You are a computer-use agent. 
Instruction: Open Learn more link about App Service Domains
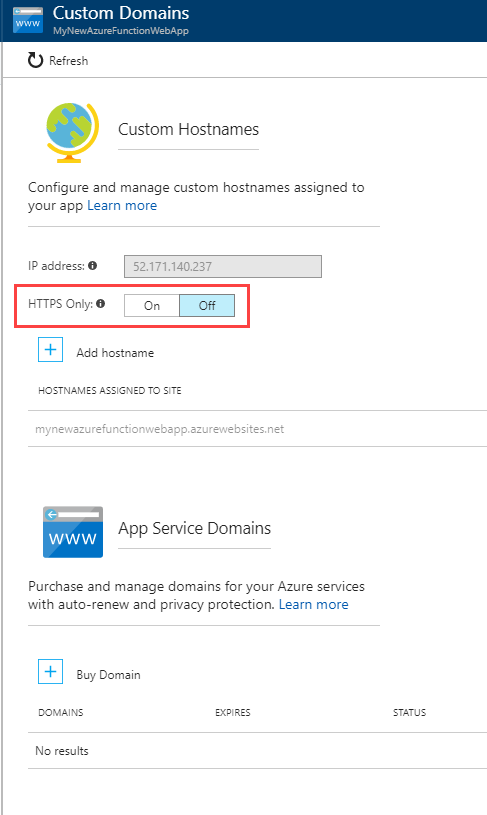point(313,604)
